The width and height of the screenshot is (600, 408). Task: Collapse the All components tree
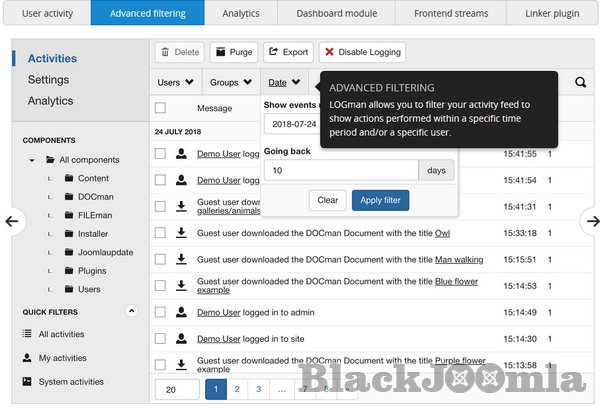[34, 160]
